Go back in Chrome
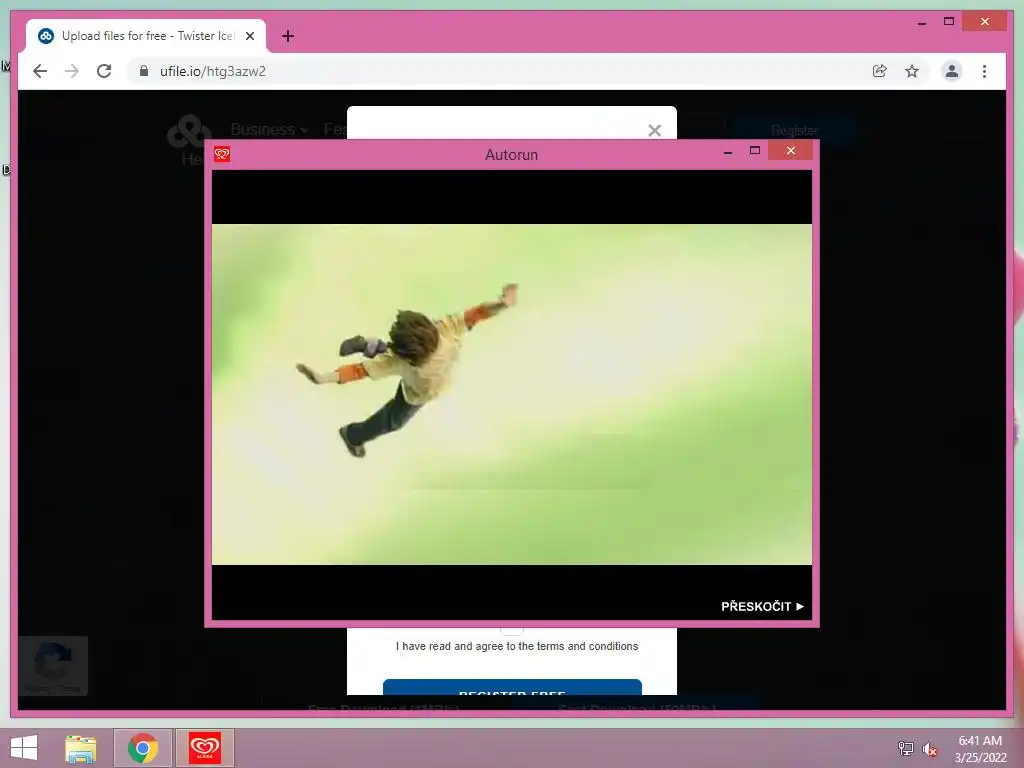The width and height of the screenshot is (1024, 768). (40, 71)
